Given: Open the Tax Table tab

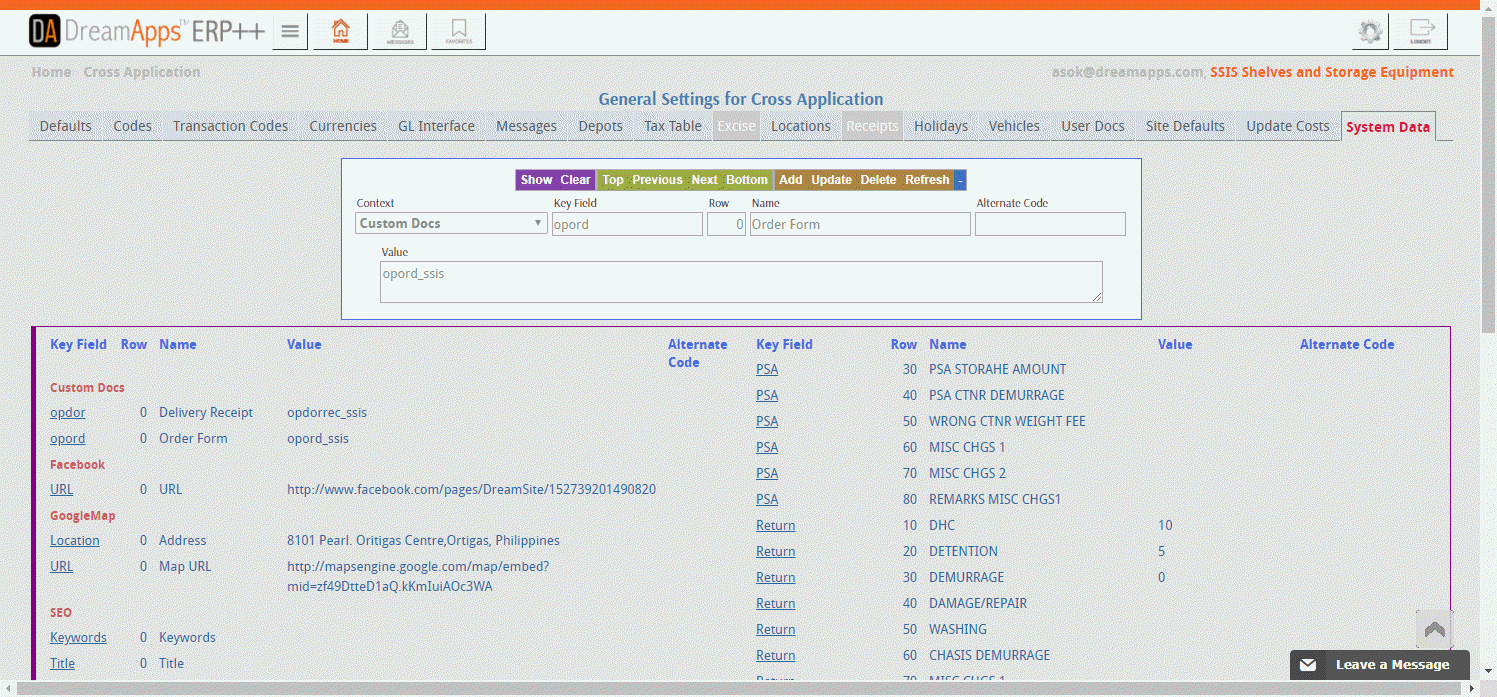Looking at the screenshot, I should coord(673,126).
